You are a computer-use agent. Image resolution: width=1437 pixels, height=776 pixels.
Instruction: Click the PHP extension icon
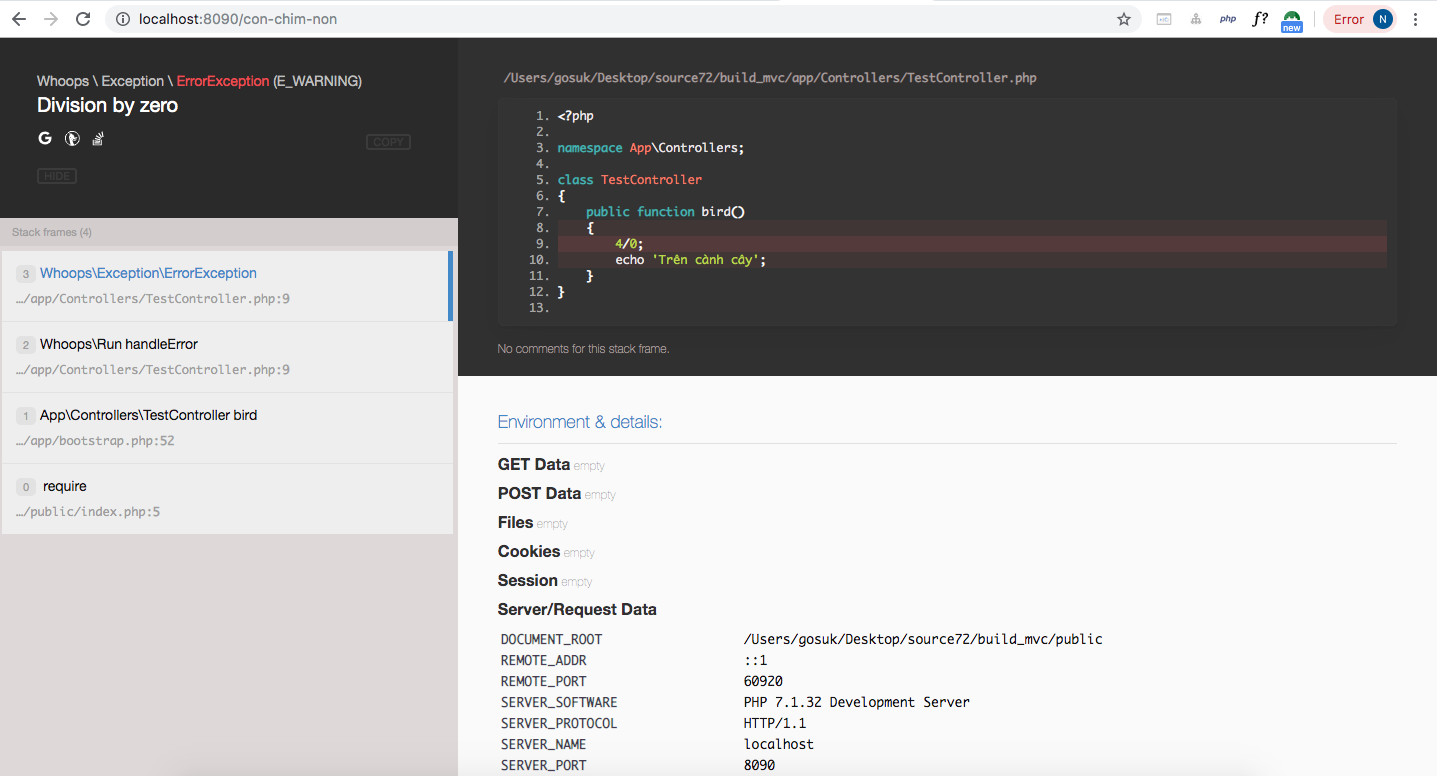click(1228, 19)
